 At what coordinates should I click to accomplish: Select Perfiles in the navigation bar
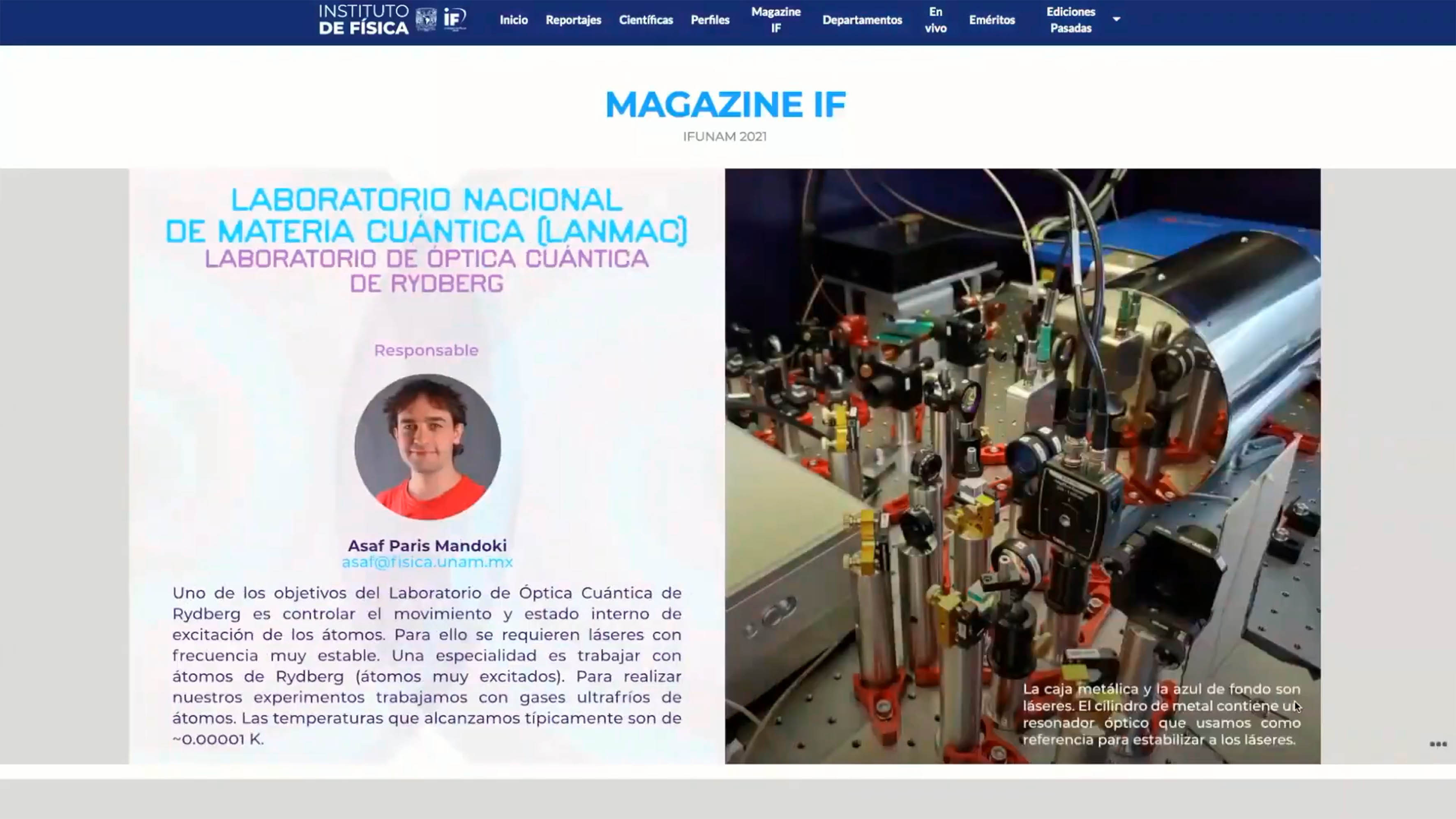[710, 20]
